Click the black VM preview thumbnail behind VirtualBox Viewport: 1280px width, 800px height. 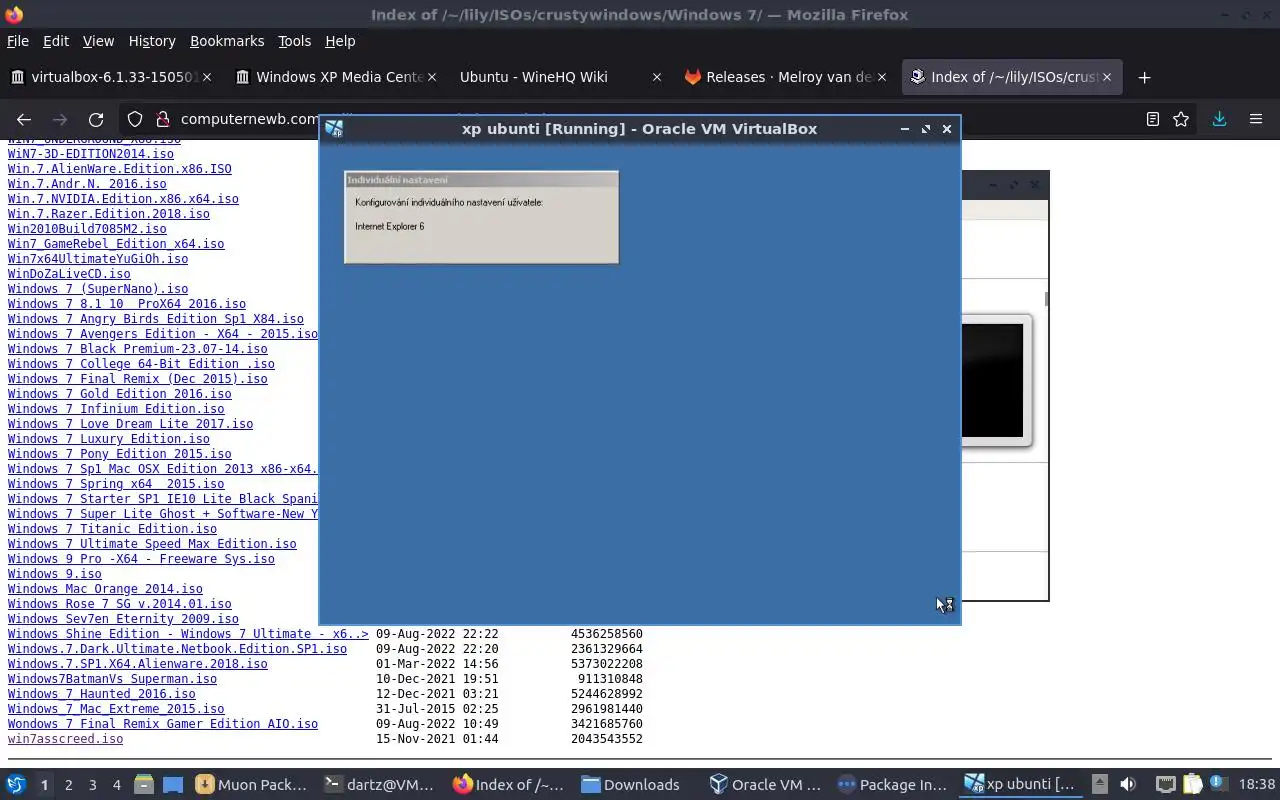pos(992,380)
